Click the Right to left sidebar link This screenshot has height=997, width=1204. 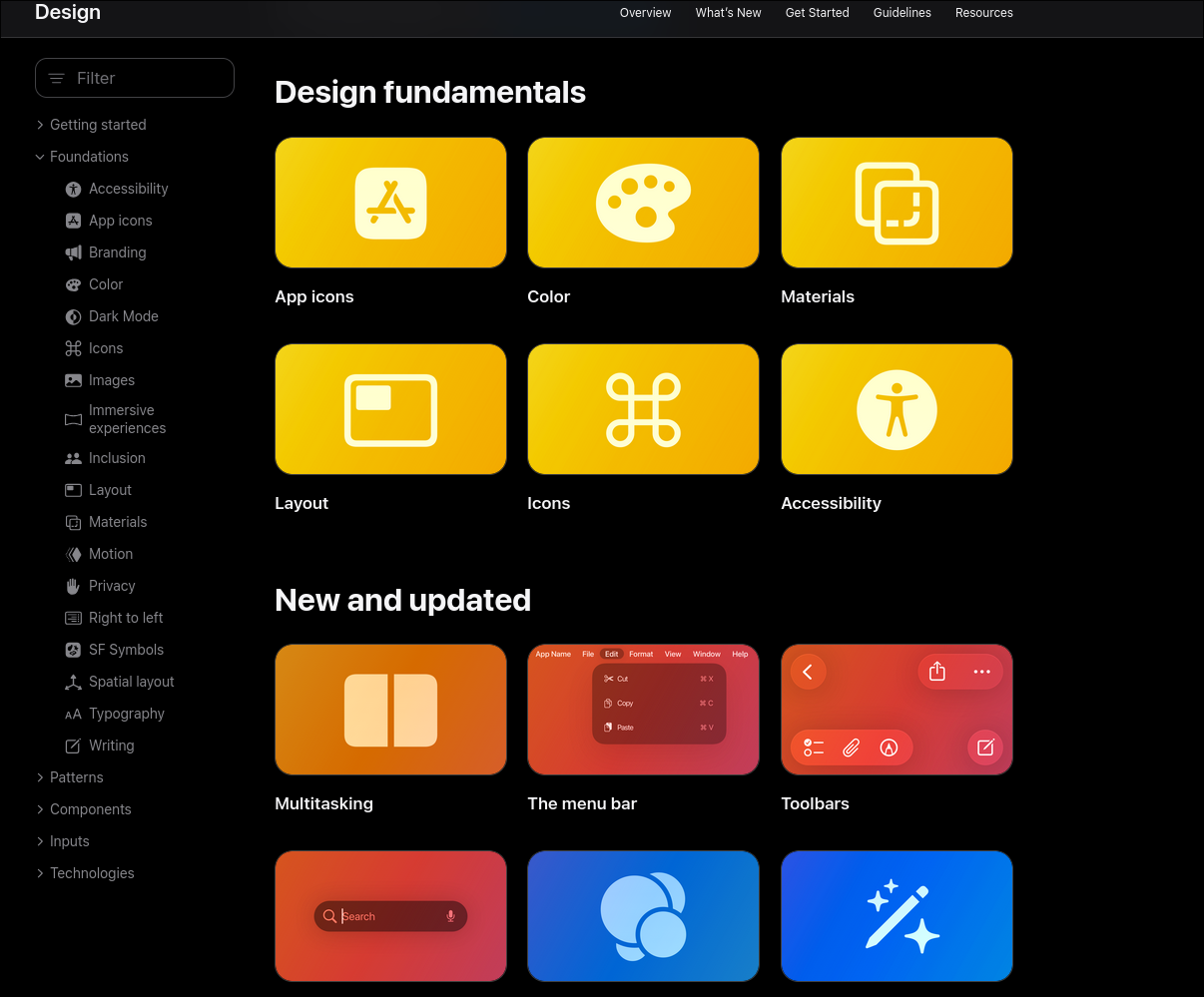click(126, 618)
